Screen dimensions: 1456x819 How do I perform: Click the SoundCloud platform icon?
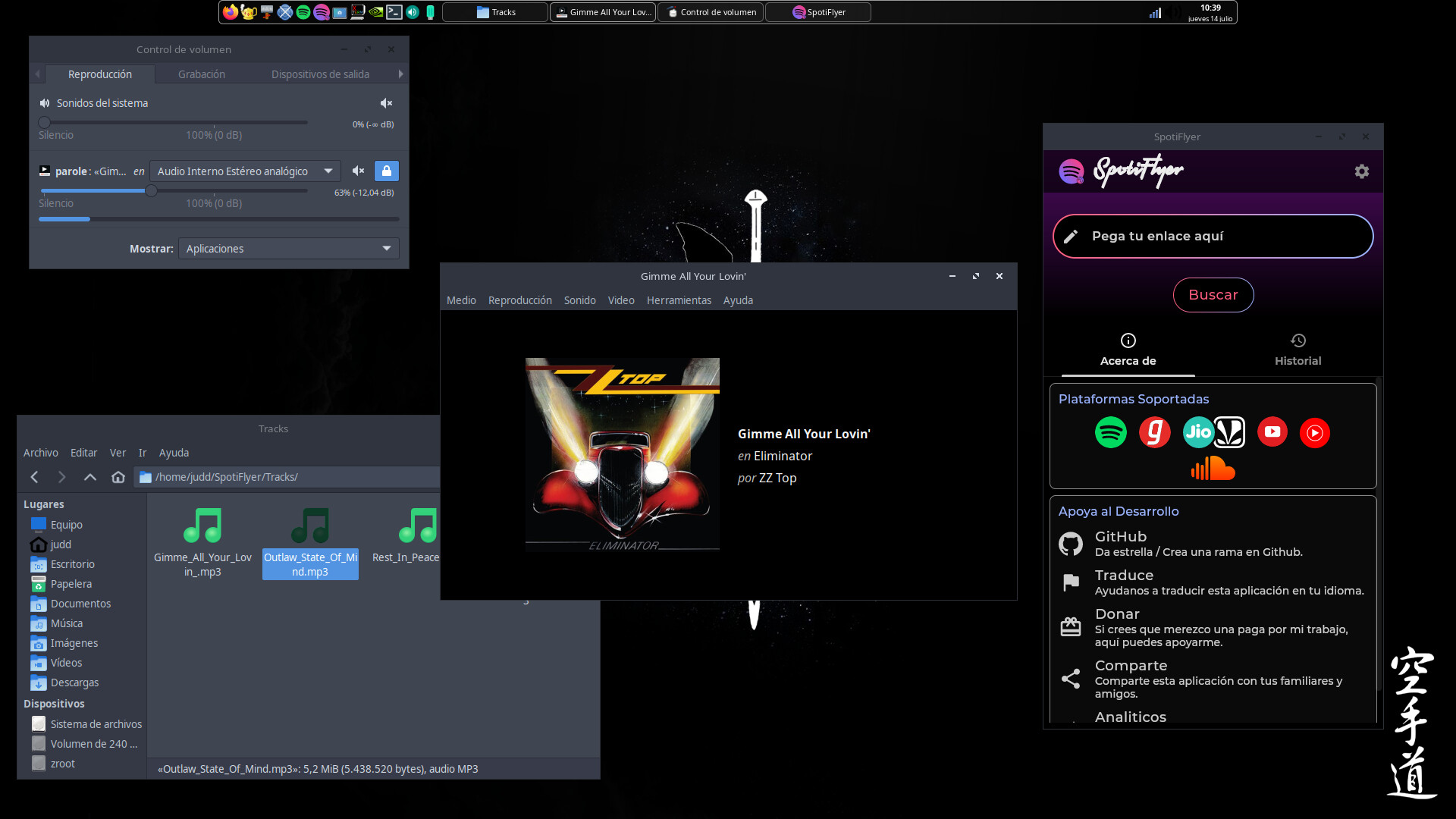click(1213, 469)
